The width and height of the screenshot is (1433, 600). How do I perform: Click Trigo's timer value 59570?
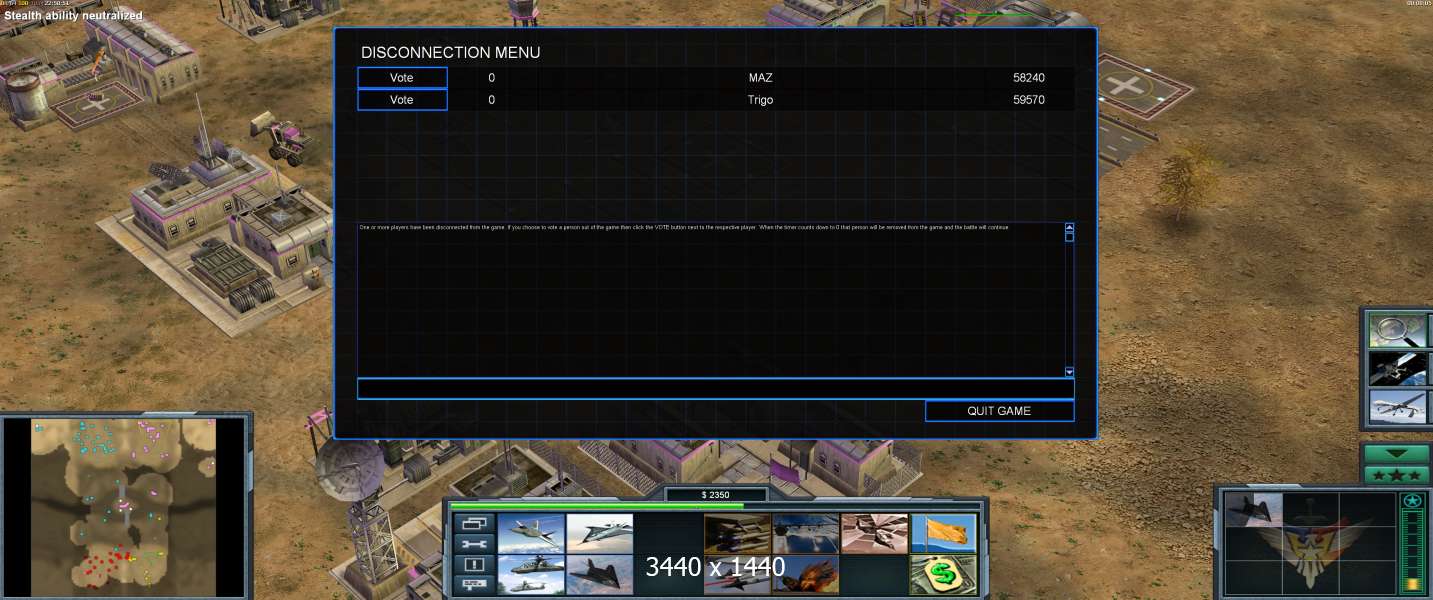[1029, 100]
